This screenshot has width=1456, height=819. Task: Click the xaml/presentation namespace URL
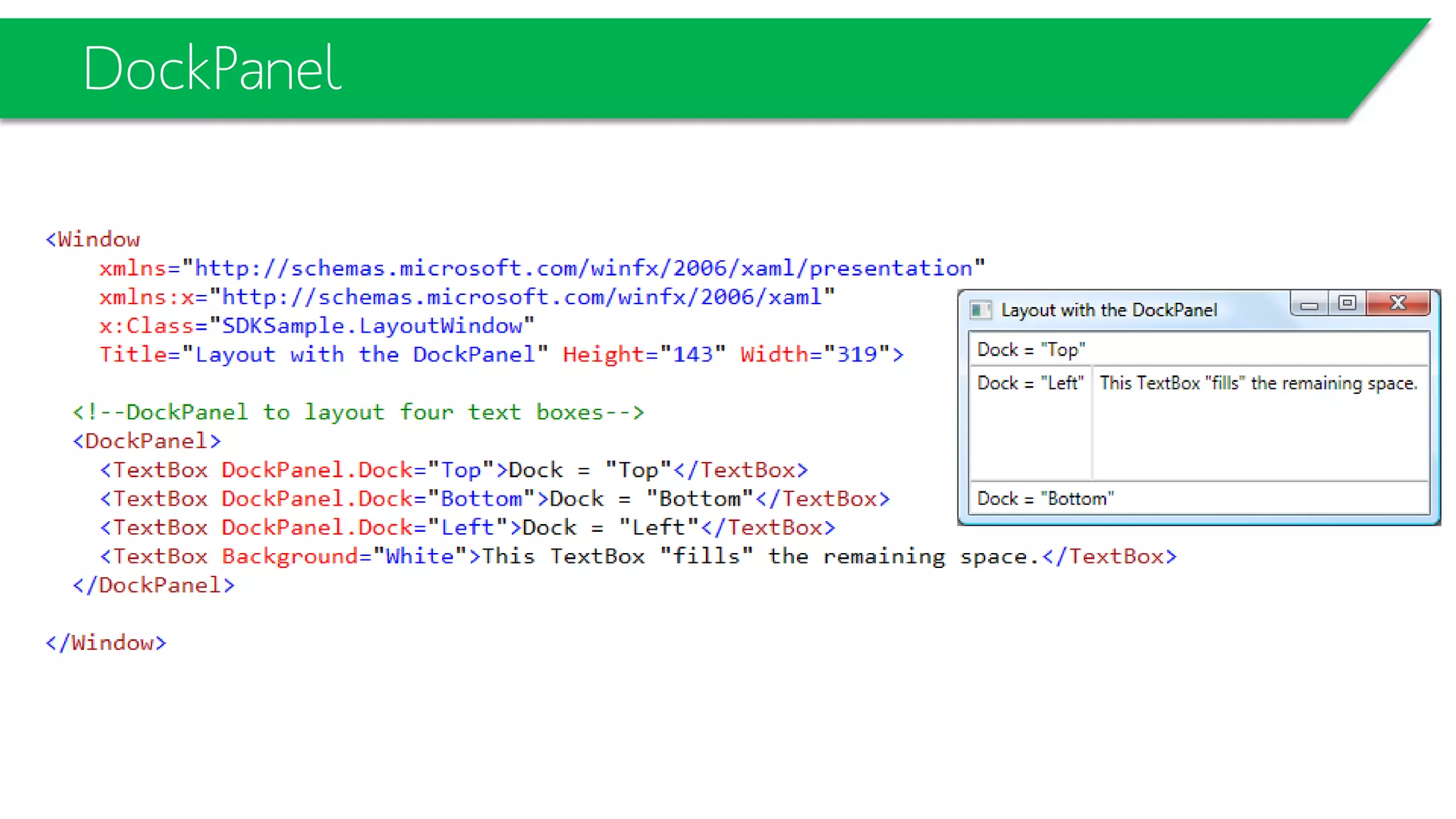tap(583, 269)
